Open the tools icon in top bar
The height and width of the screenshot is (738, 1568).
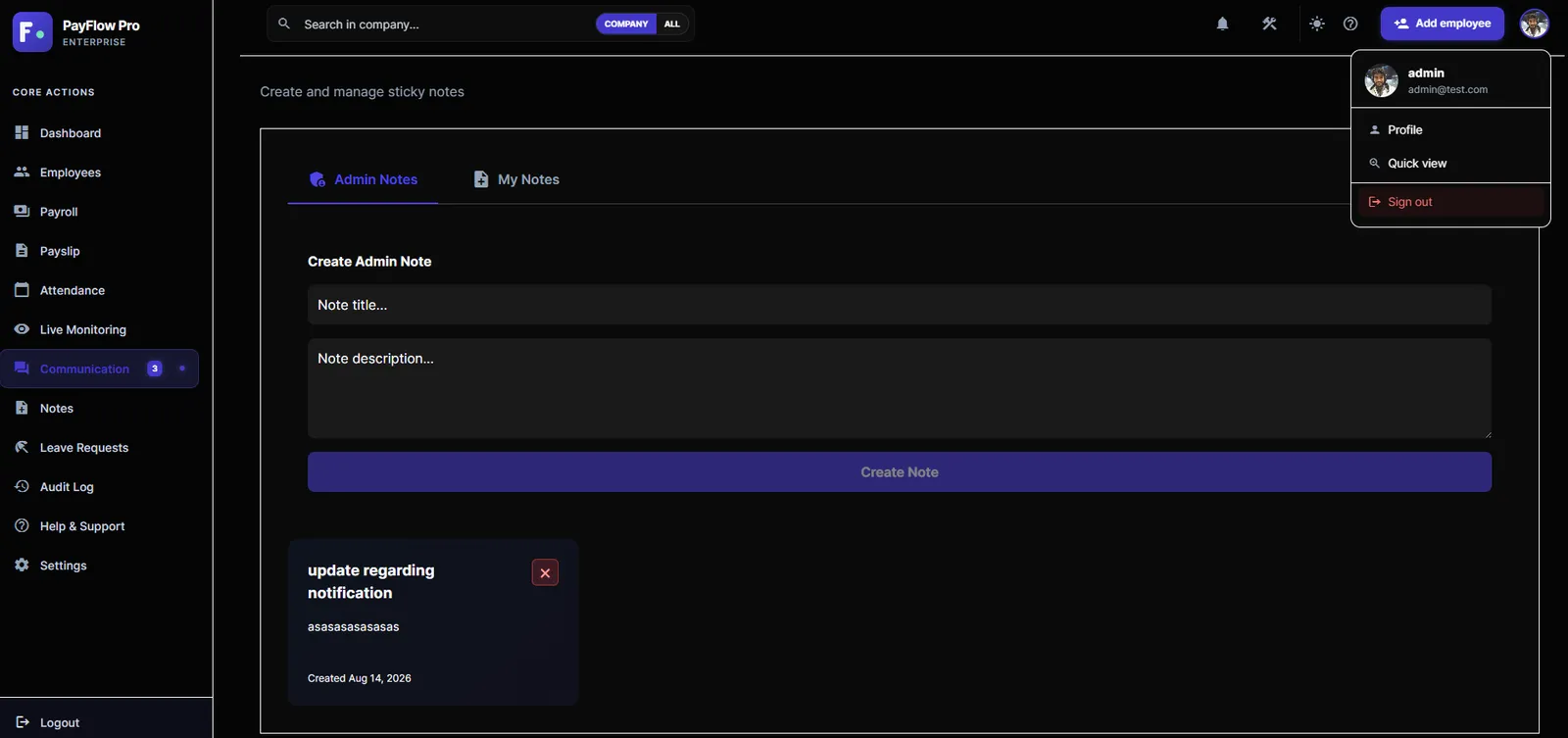[x=1269, y=24]
